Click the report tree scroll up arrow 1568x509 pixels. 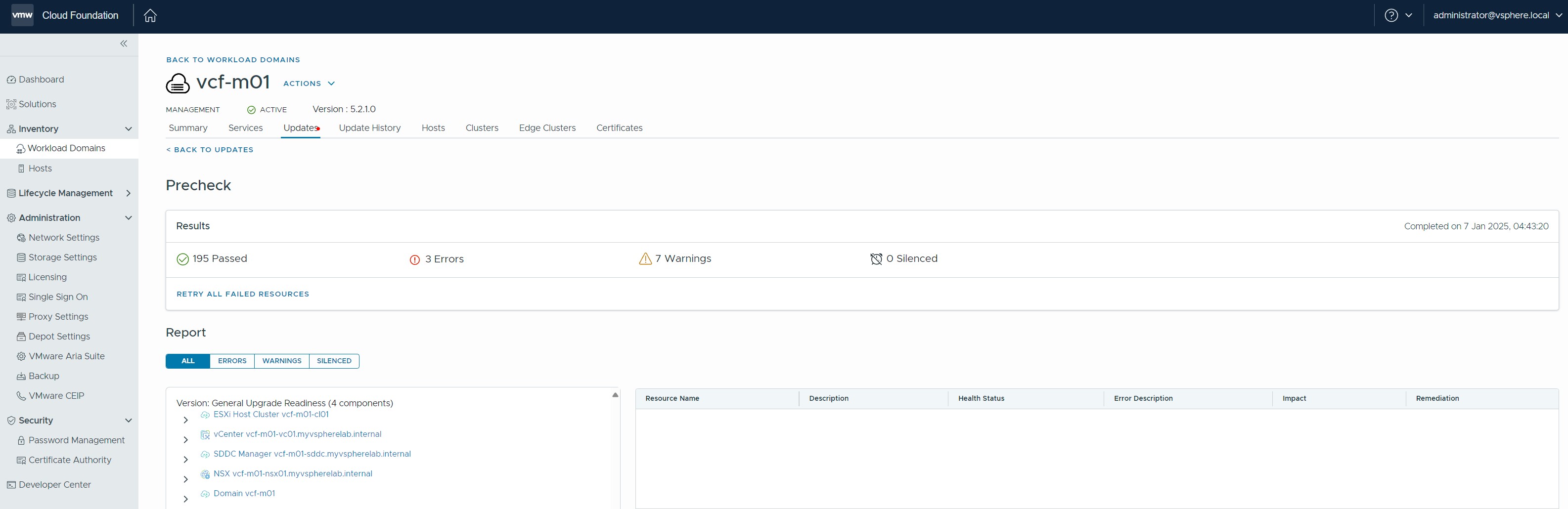click(616, 395)
